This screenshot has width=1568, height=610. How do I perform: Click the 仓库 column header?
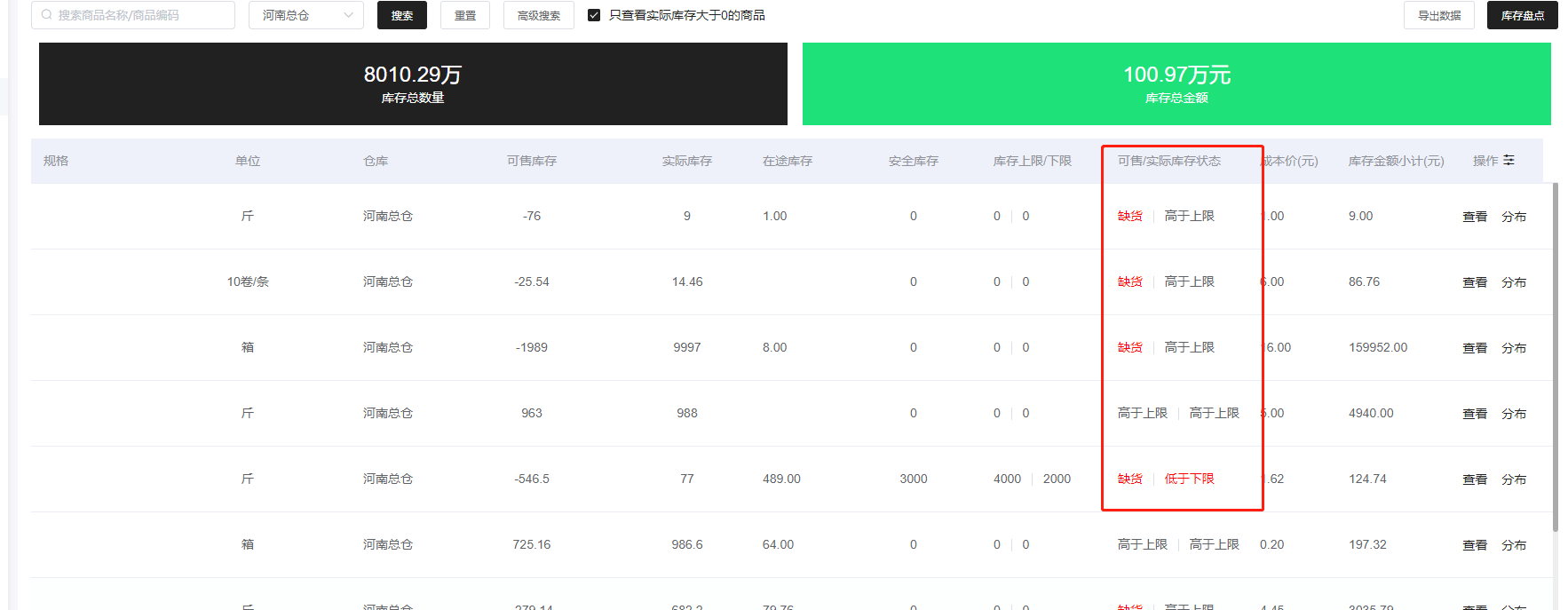pos(376,161)
